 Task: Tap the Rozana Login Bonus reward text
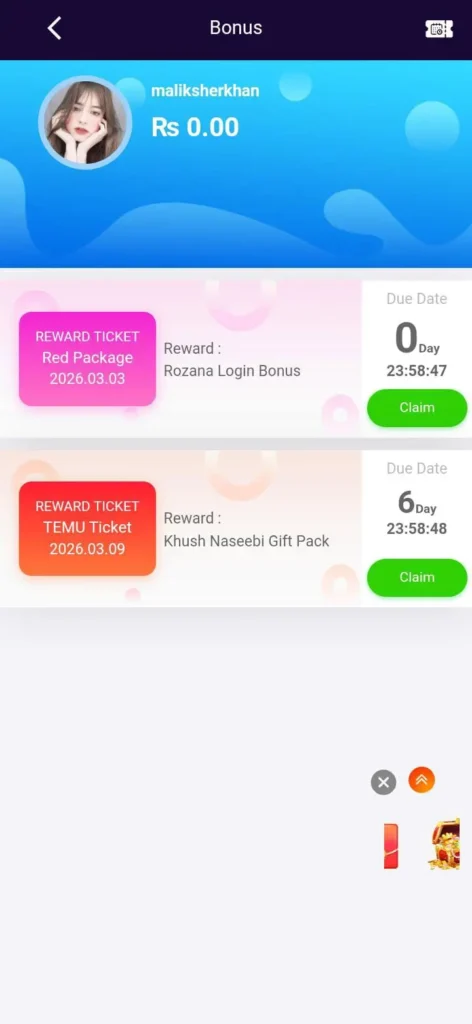[x=232, y=371]
